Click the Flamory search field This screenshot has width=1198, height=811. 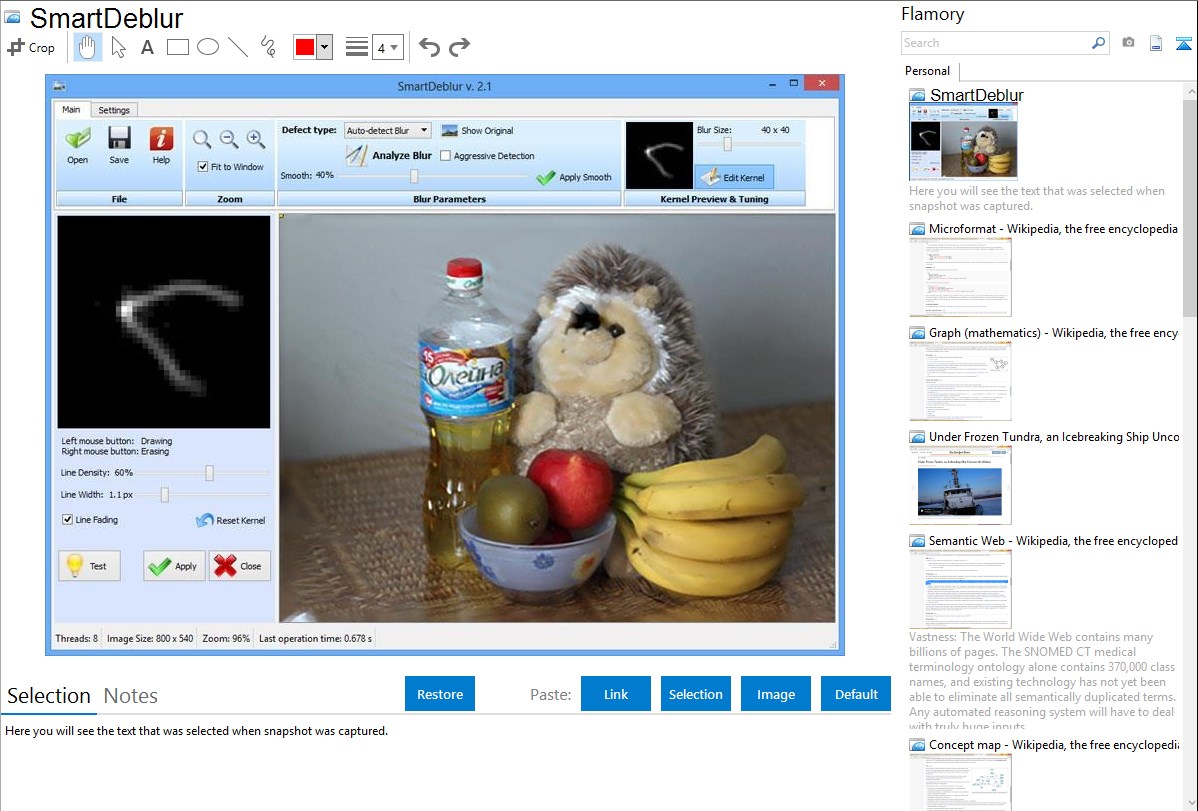[995, 43]
